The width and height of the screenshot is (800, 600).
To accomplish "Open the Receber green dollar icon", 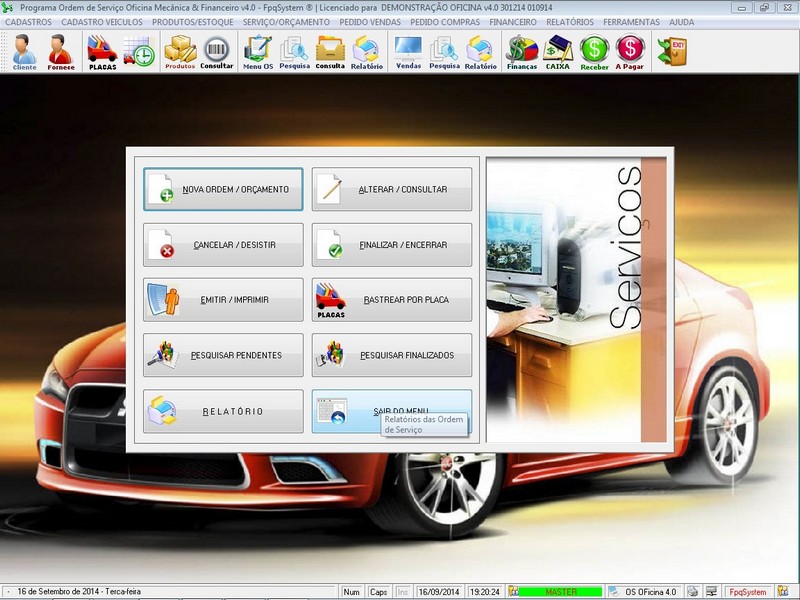I will click(594, 51).
